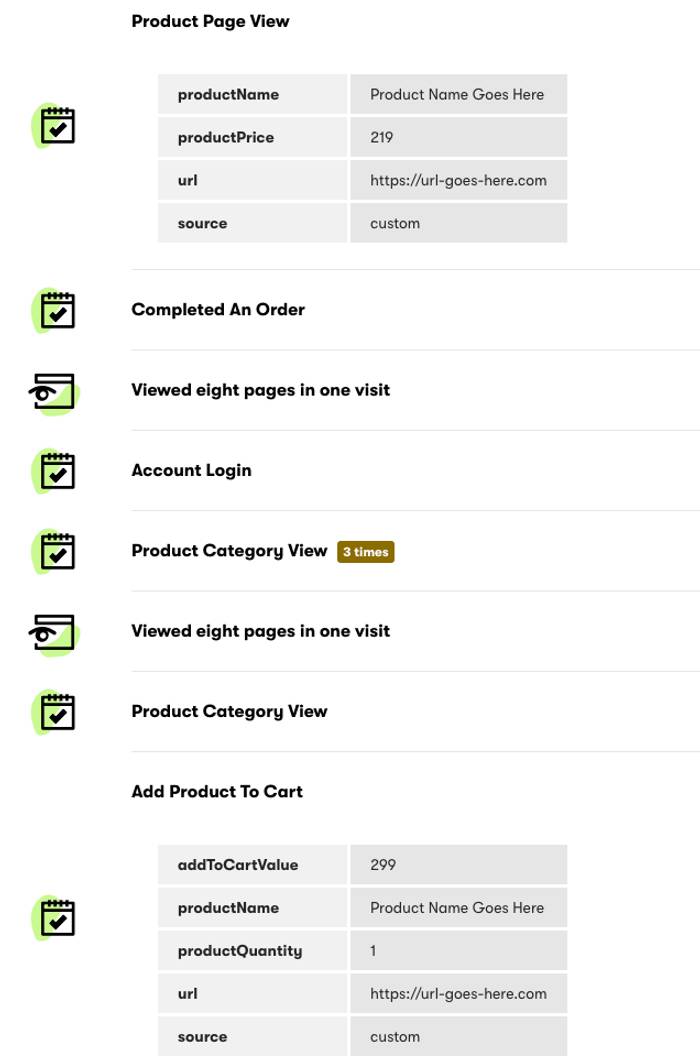Click the eye icon between Completed An Order and Account Login
This screenshot has height=1061, width=700.
coord(53,391)
